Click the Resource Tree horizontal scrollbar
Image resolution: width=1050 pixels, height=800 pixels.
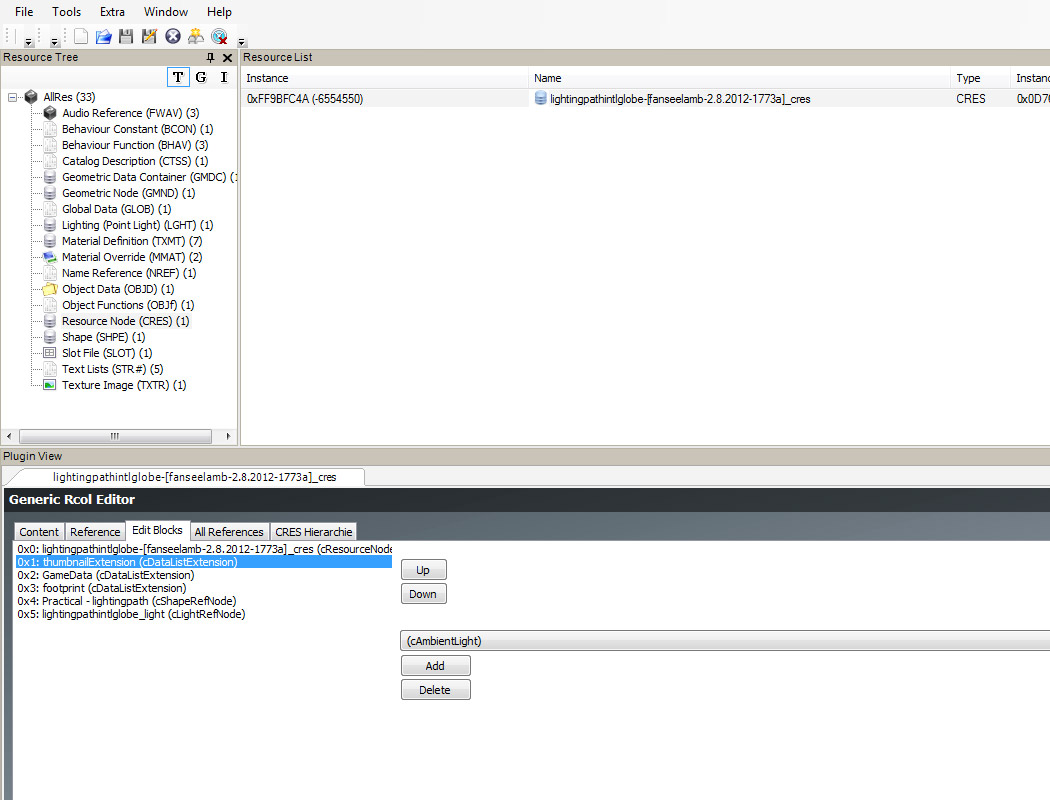[x=115, y=437]
